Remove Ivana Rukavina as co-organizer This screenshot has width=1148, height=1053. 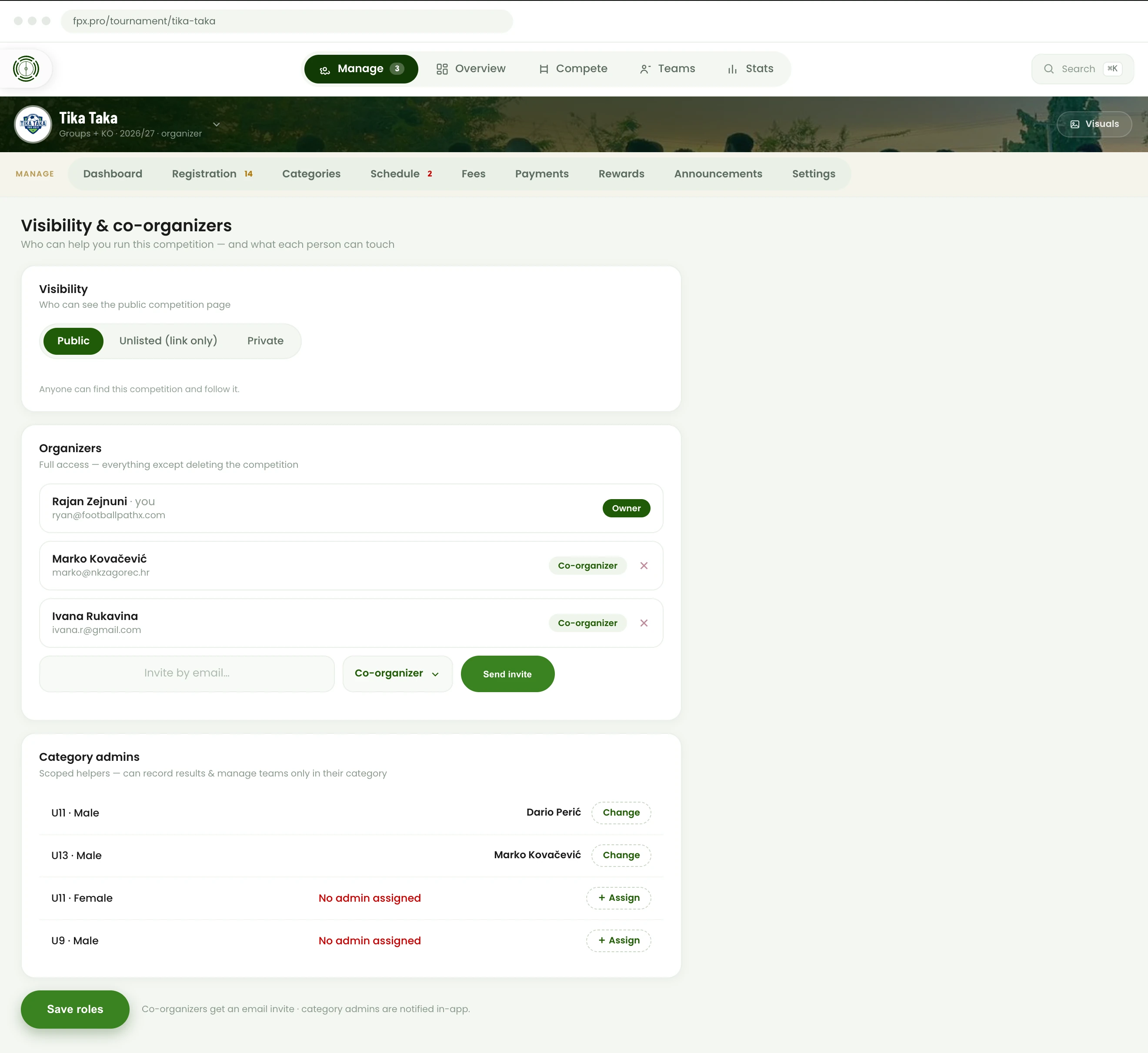coord(644,623)
